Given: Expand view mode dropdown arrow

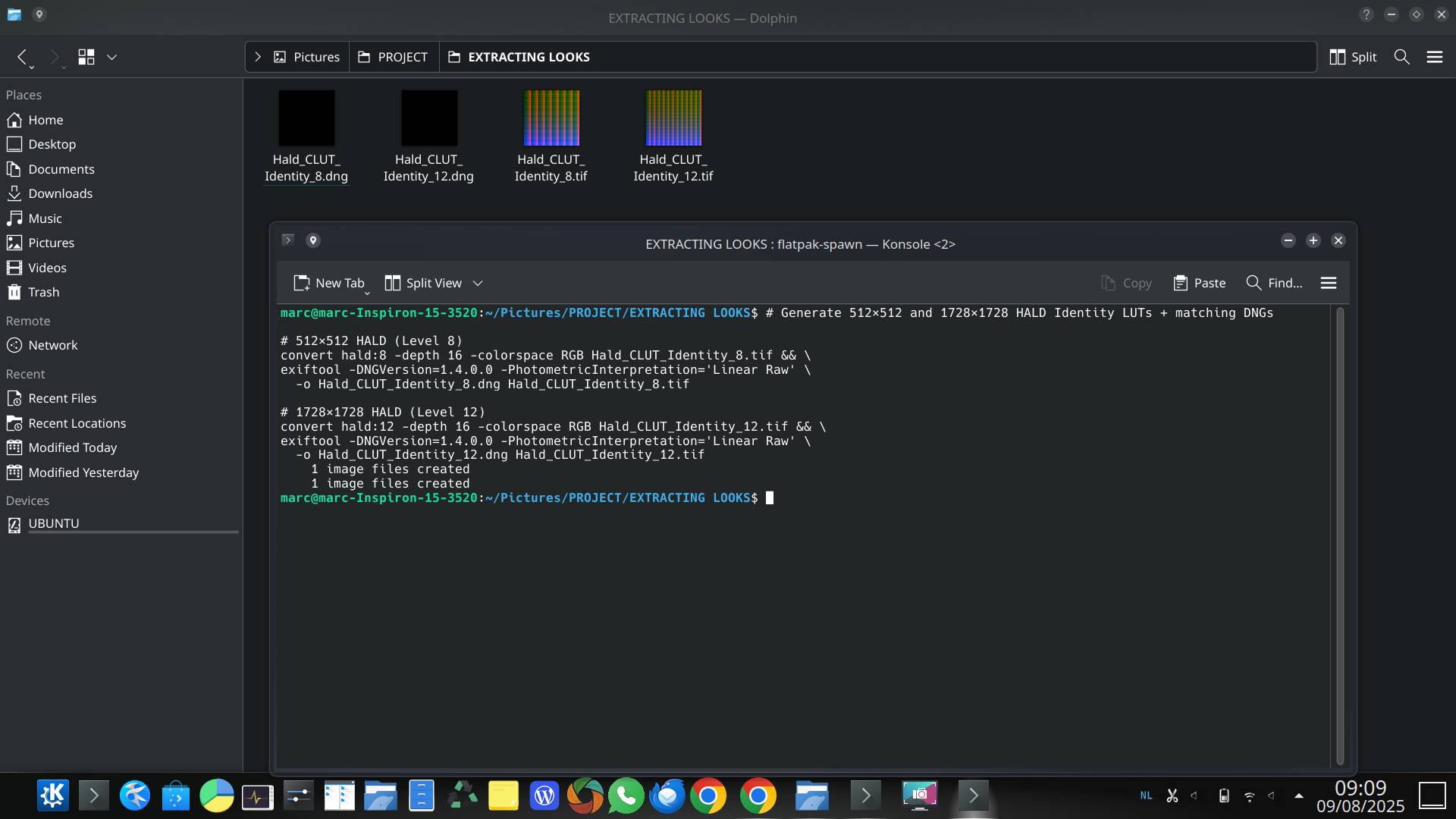Looking at the screenshot, I should [x=111, y=57].
